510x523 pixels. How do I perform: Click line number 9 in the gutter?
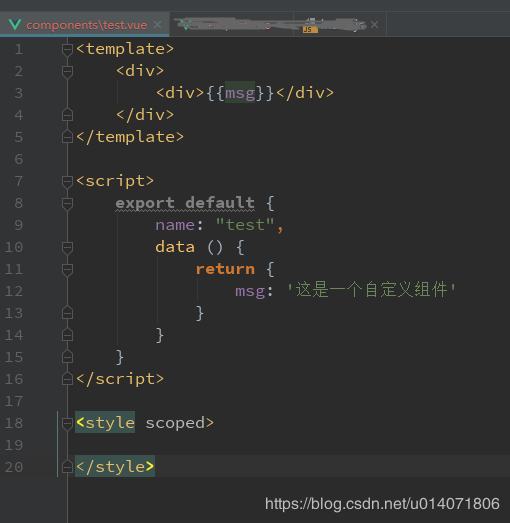pos(19,225)
